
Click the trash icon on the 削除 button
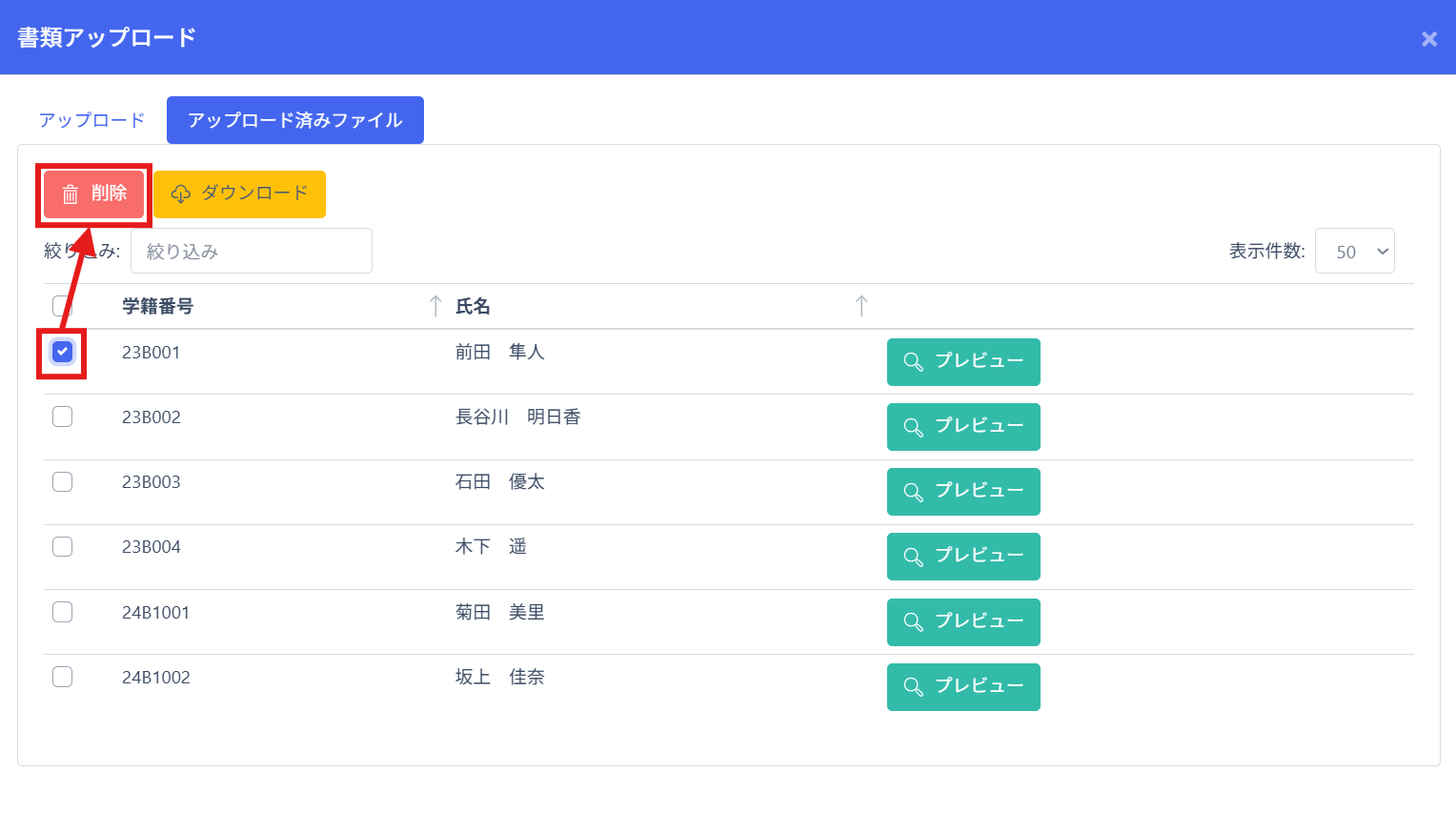pyautogui.click(x=71, y=194)
